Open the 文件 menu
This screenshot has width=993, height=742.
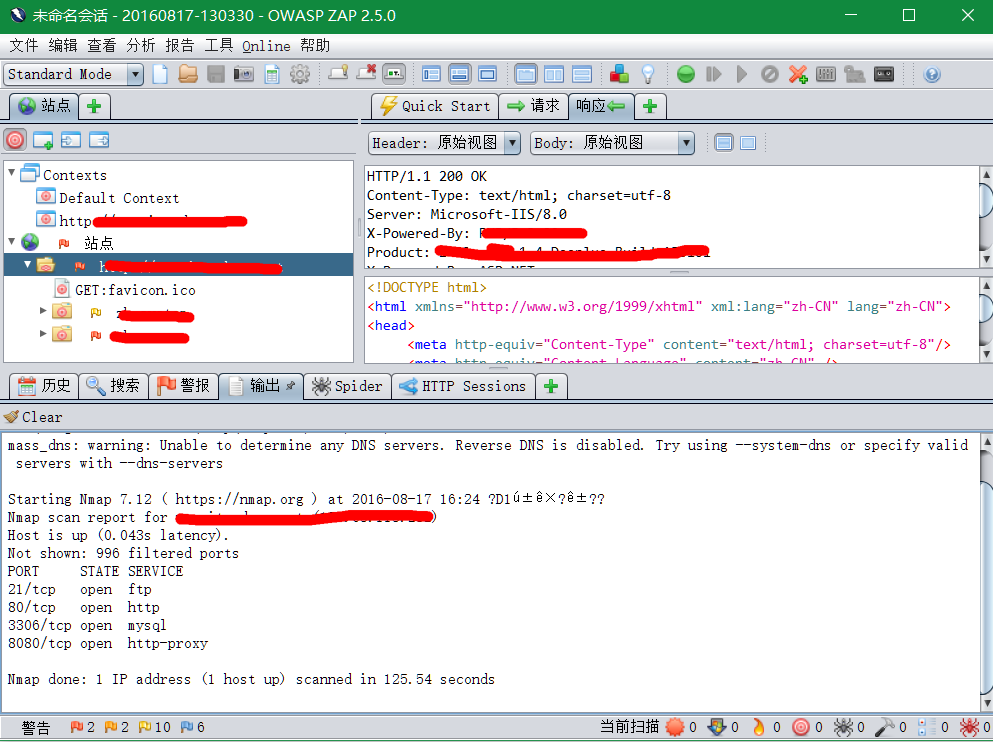pyautogui.click(x=24, y=46)
